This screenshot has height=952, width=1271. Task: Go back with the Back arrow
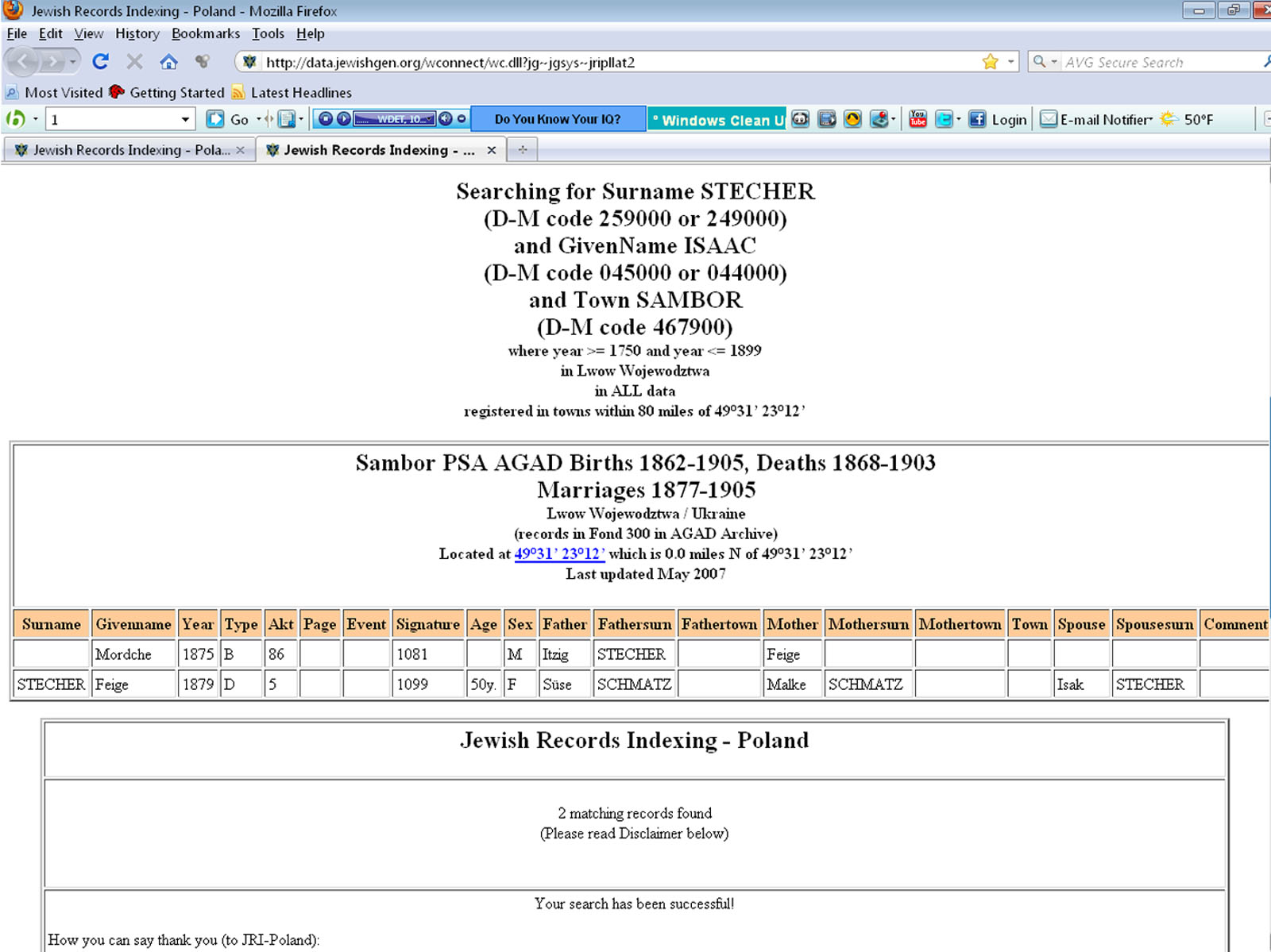coord(23,61)
